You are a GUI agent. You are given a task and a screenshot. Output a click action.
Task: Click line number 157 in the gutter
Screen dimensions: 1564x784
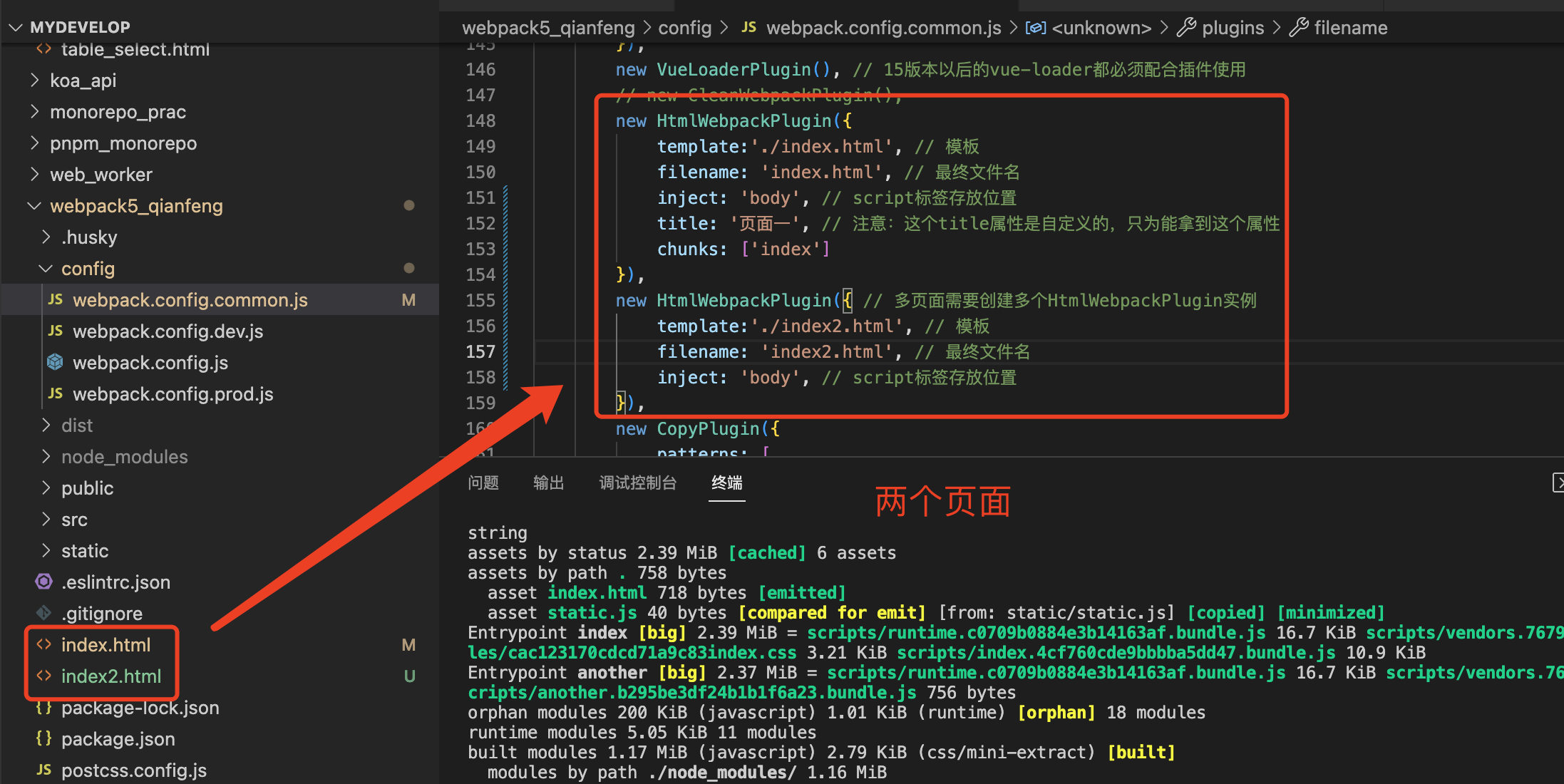[480, 352]
